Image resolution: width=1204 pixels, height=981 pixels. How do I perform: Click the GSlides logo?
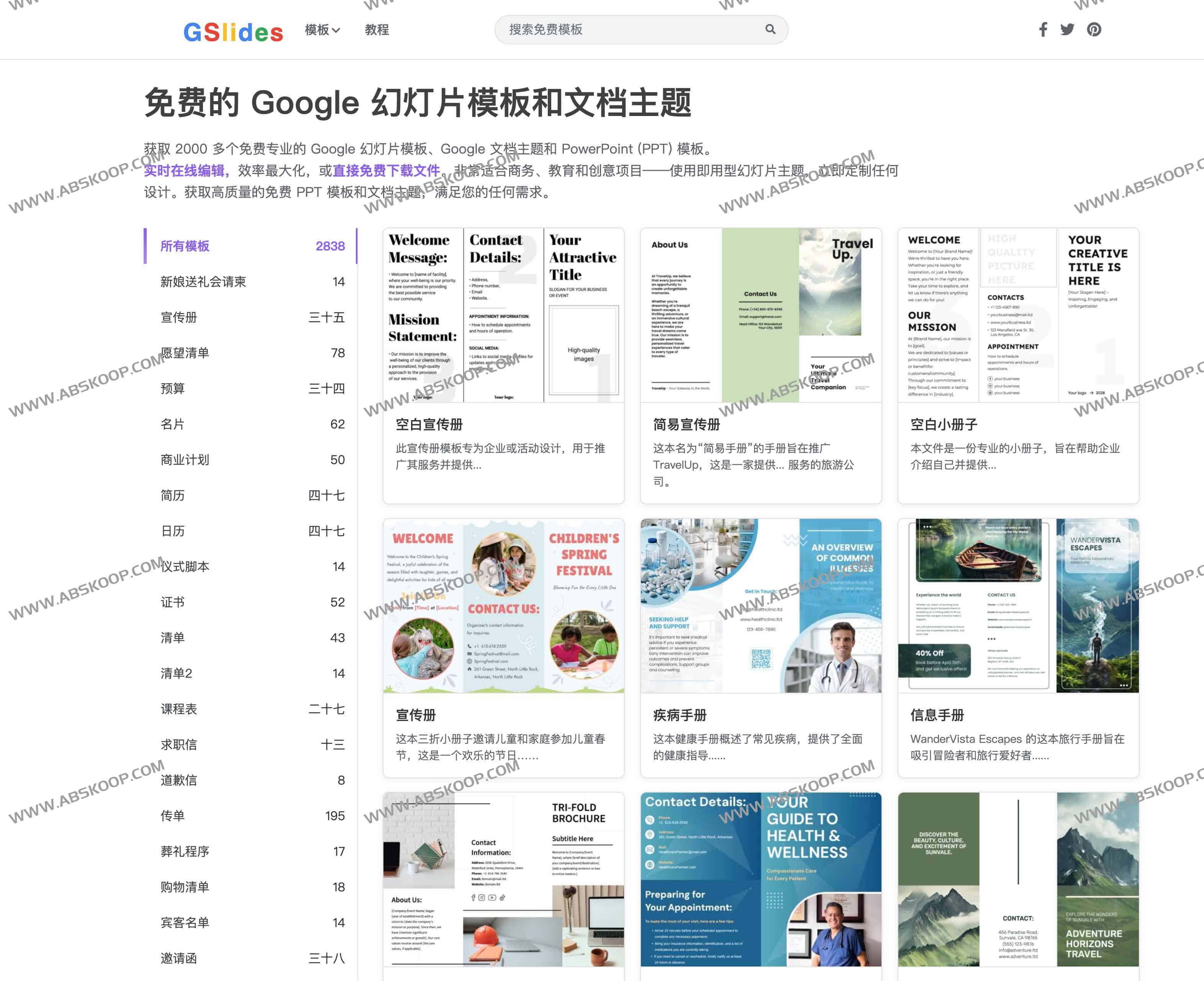point(233,32)
